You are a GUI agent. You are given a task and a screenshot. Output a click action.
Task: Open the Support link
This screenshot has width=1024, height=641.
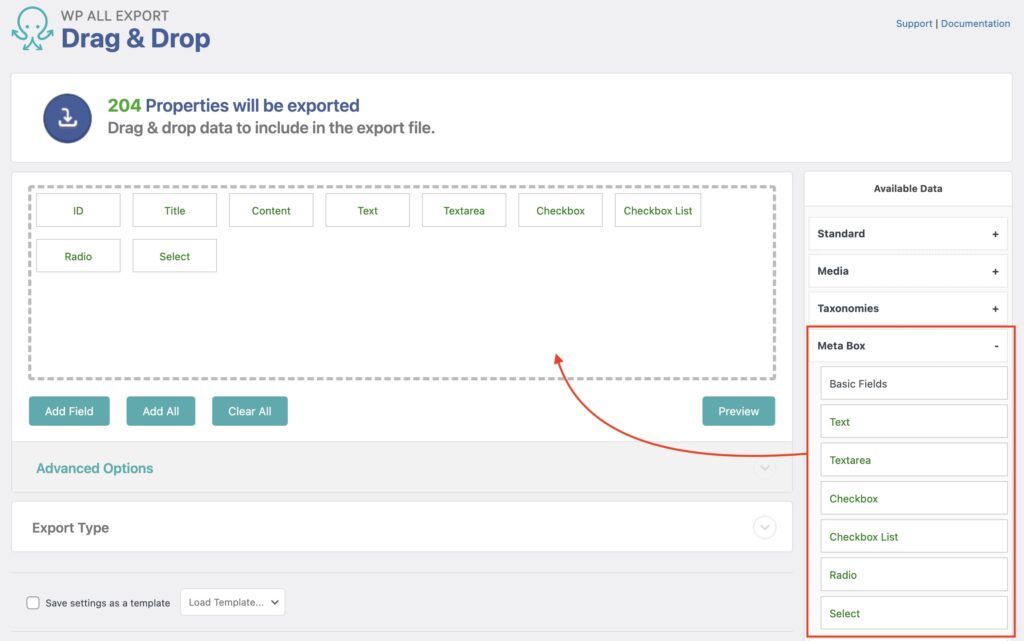[x=913, y=23]
